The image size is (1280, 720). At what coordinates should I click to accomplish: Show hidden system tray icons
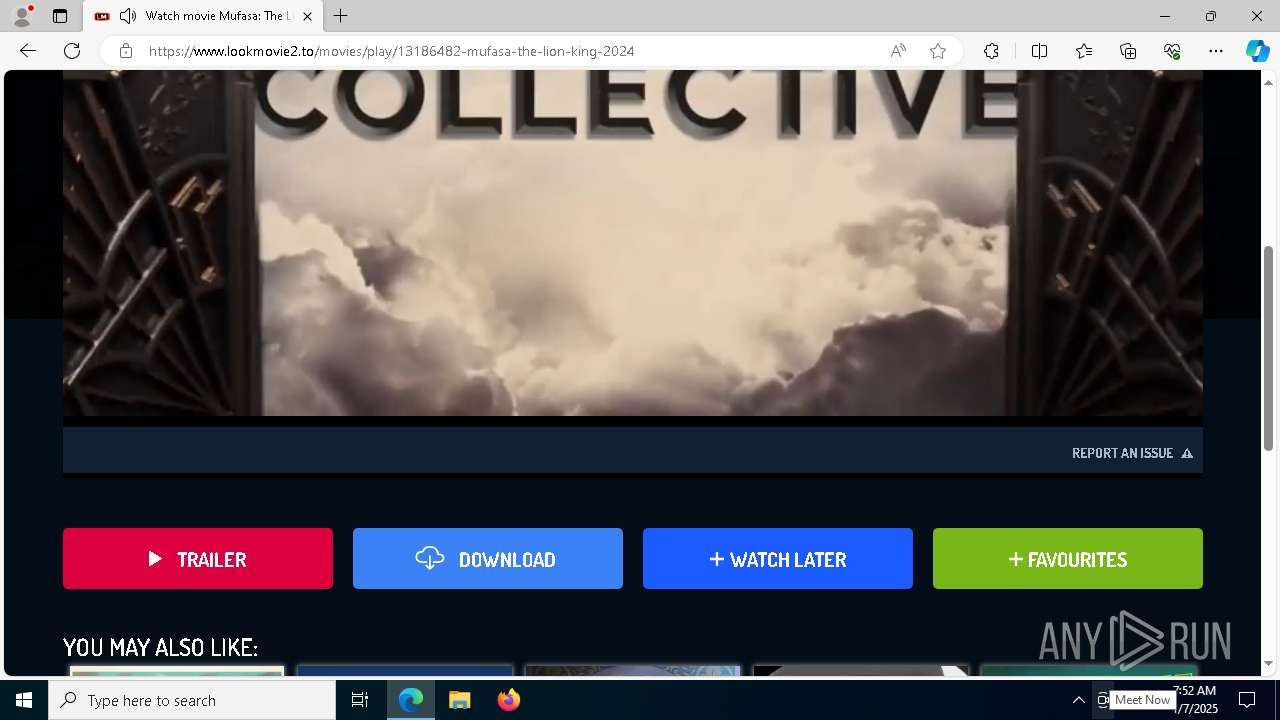(1078, 700)
